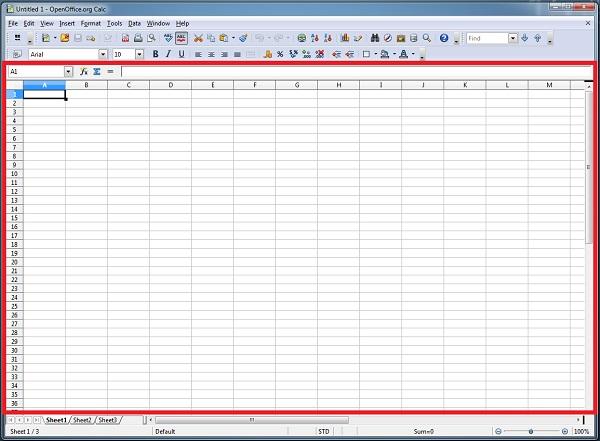
Task: Zoom out with the minus button
Action: [498, 431]
